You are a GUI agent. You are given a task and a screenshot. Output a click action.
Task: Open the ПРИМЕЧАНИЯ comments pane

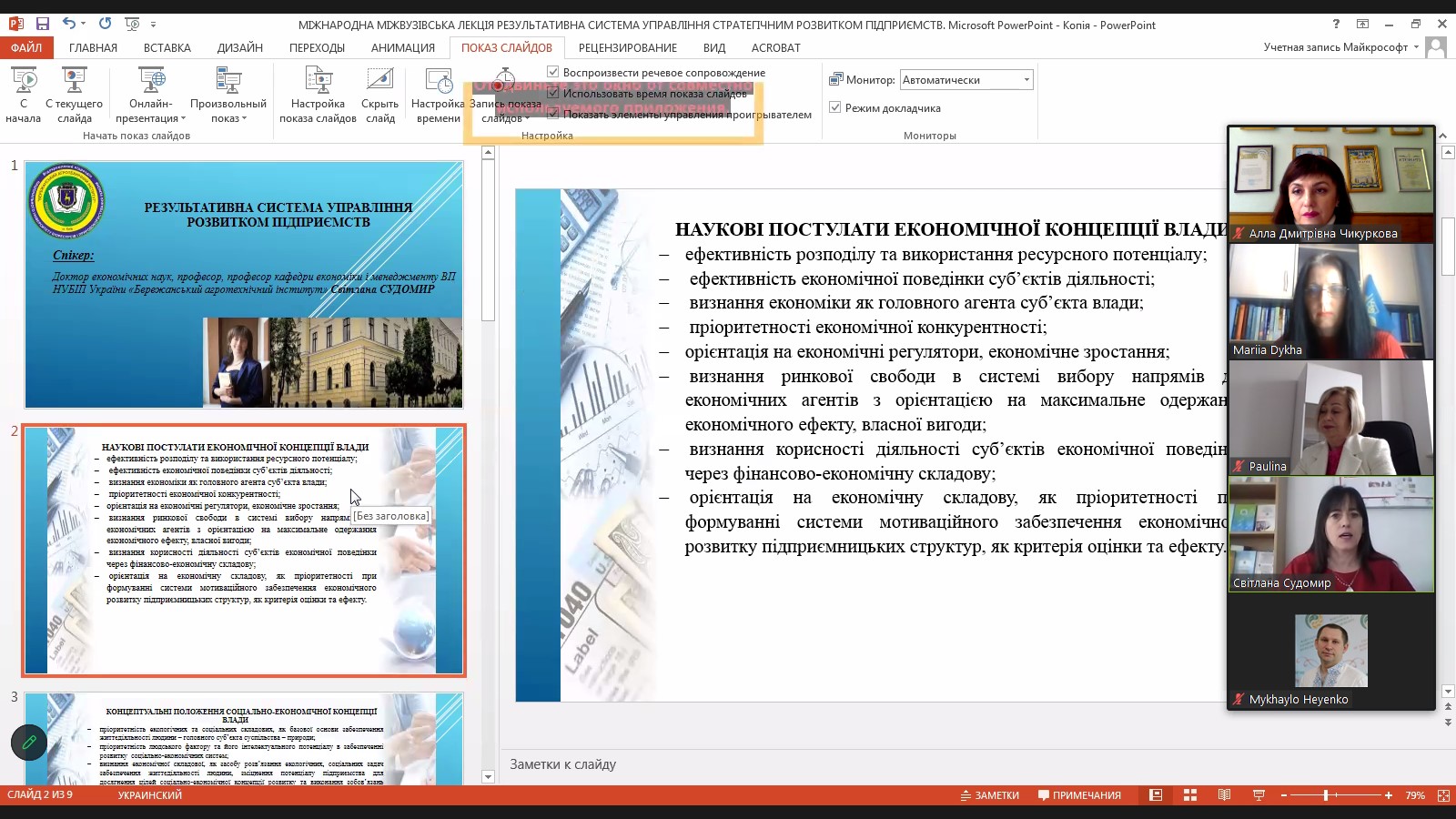click(x=1079, y=795)
